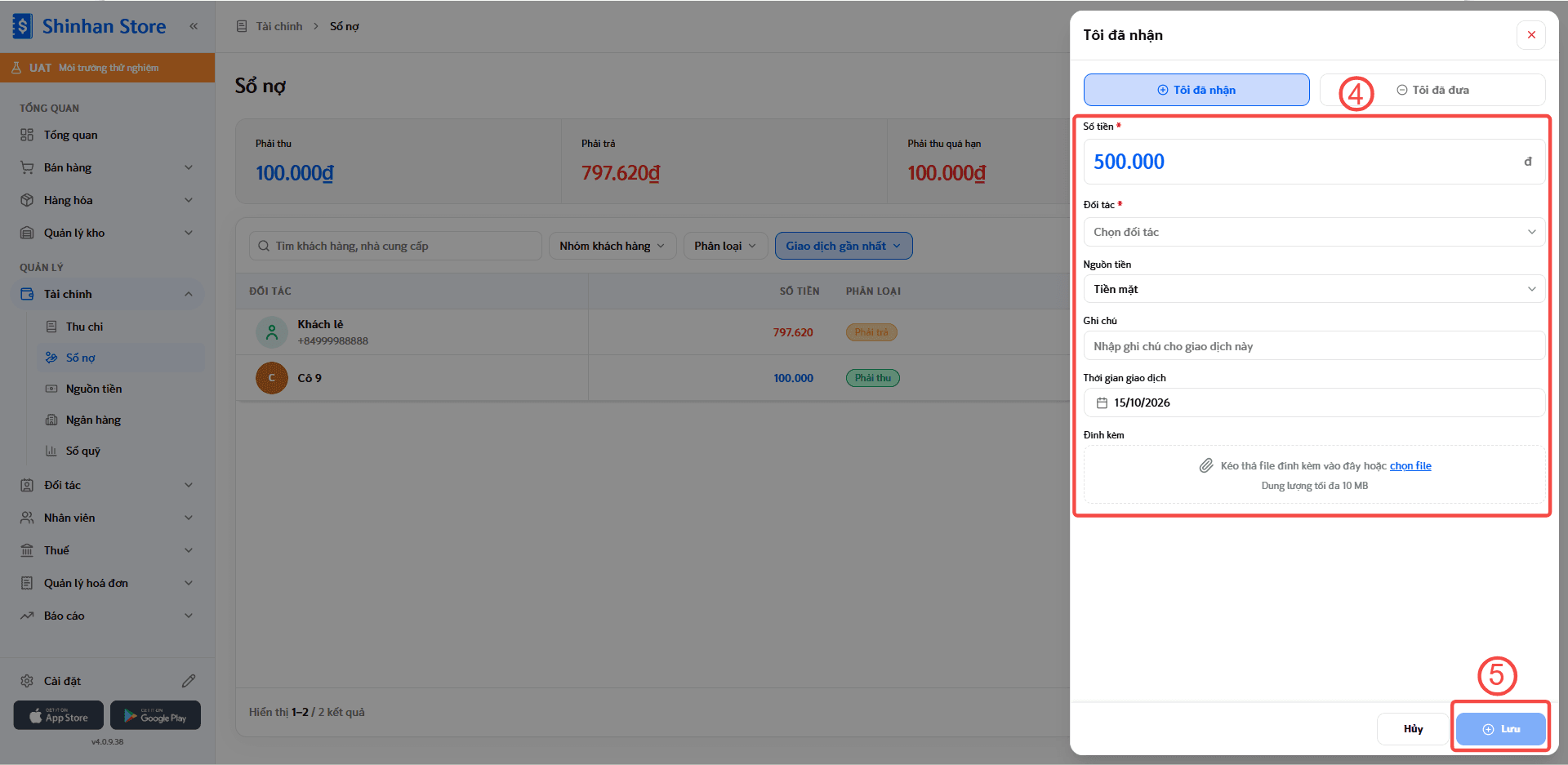The height and width of the screenshot is (765, 1568).
Task: Click the Khách lẻ avatar icon
Action: tap(272, 332)
